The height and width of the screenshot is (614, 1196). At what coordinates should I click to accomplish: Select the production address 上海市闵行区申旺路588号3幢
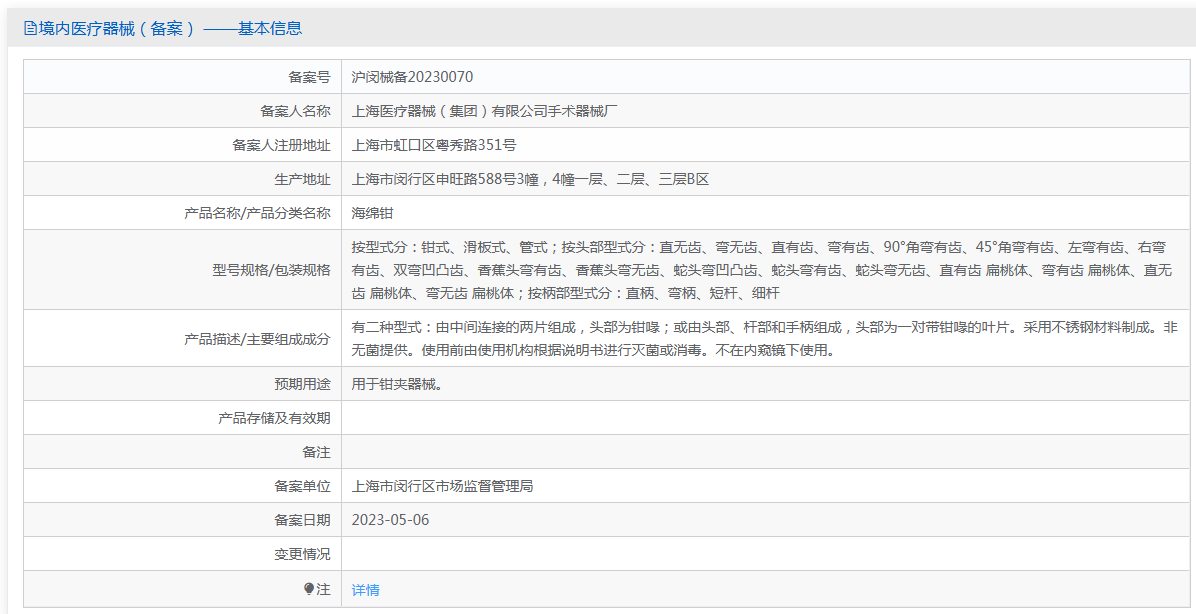click(x=445, y=179)
